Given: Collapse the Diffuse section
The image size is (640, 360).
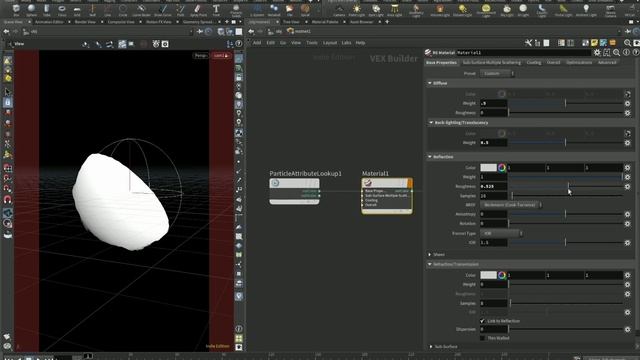Looking at the screenshot, I should (x=430, y=83).
